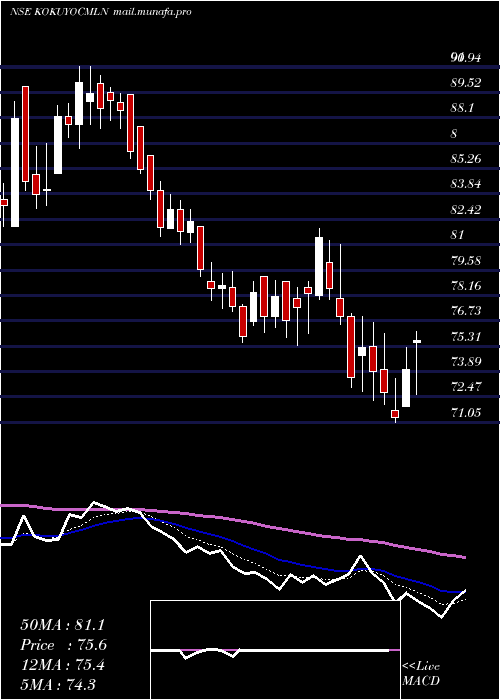Select the 72.47 price axis label
The height and width of the screenshot is (700, 500).
466,387
